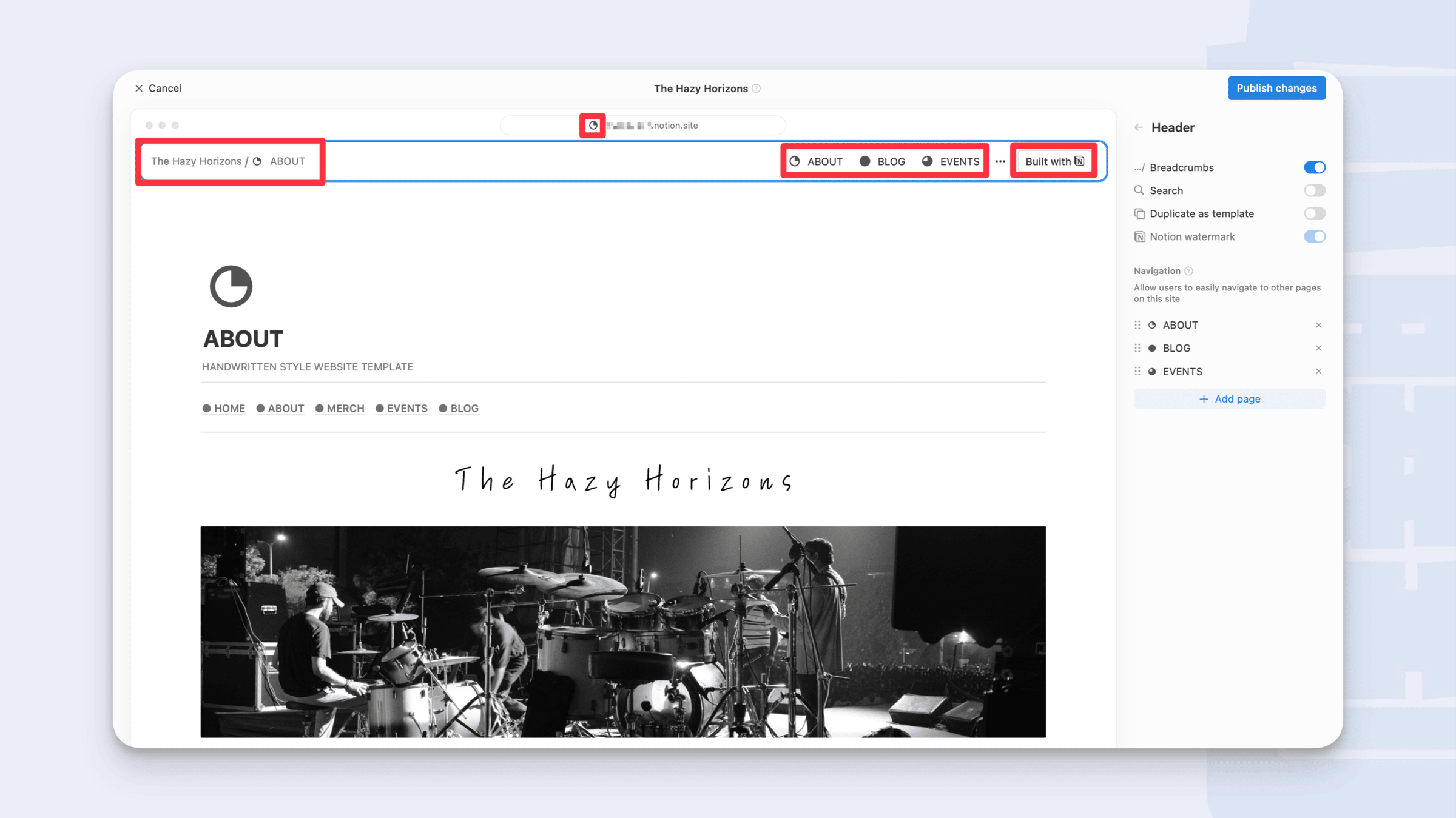Click the Add page button
The width and height of the screenshot is (1456, 818).
point(1229,399)
